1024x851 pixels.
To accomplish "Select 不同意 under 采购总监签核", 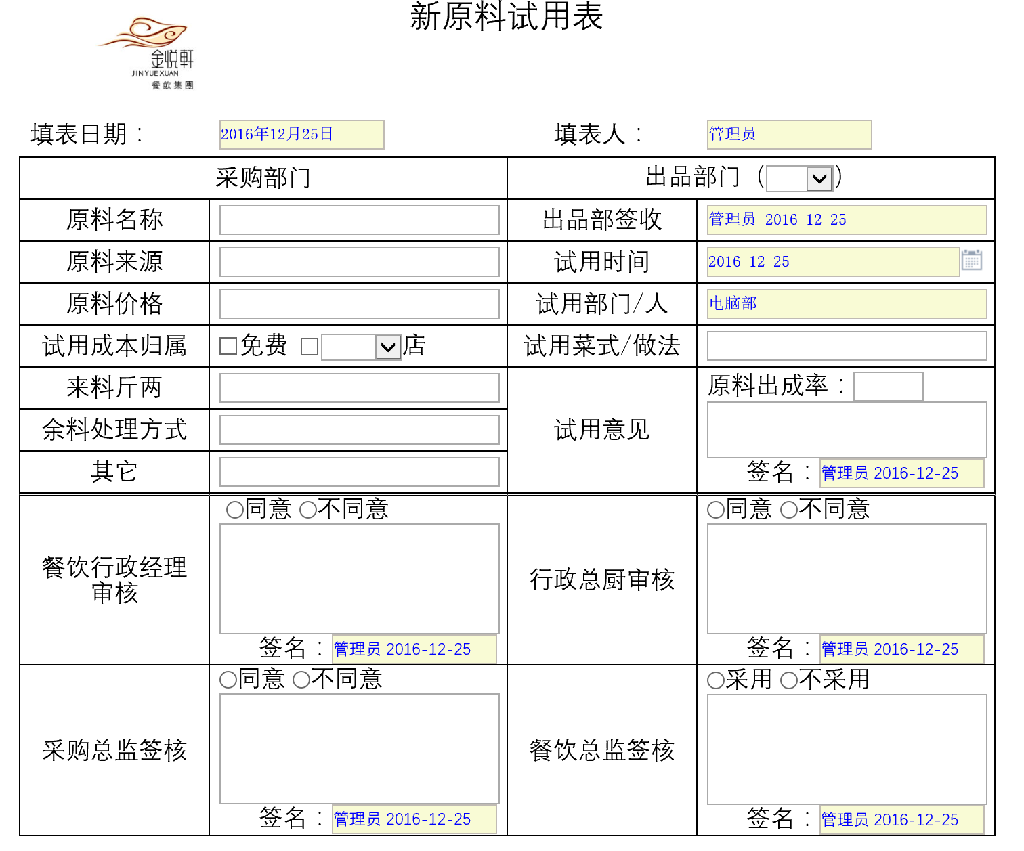I will point(301,680).
